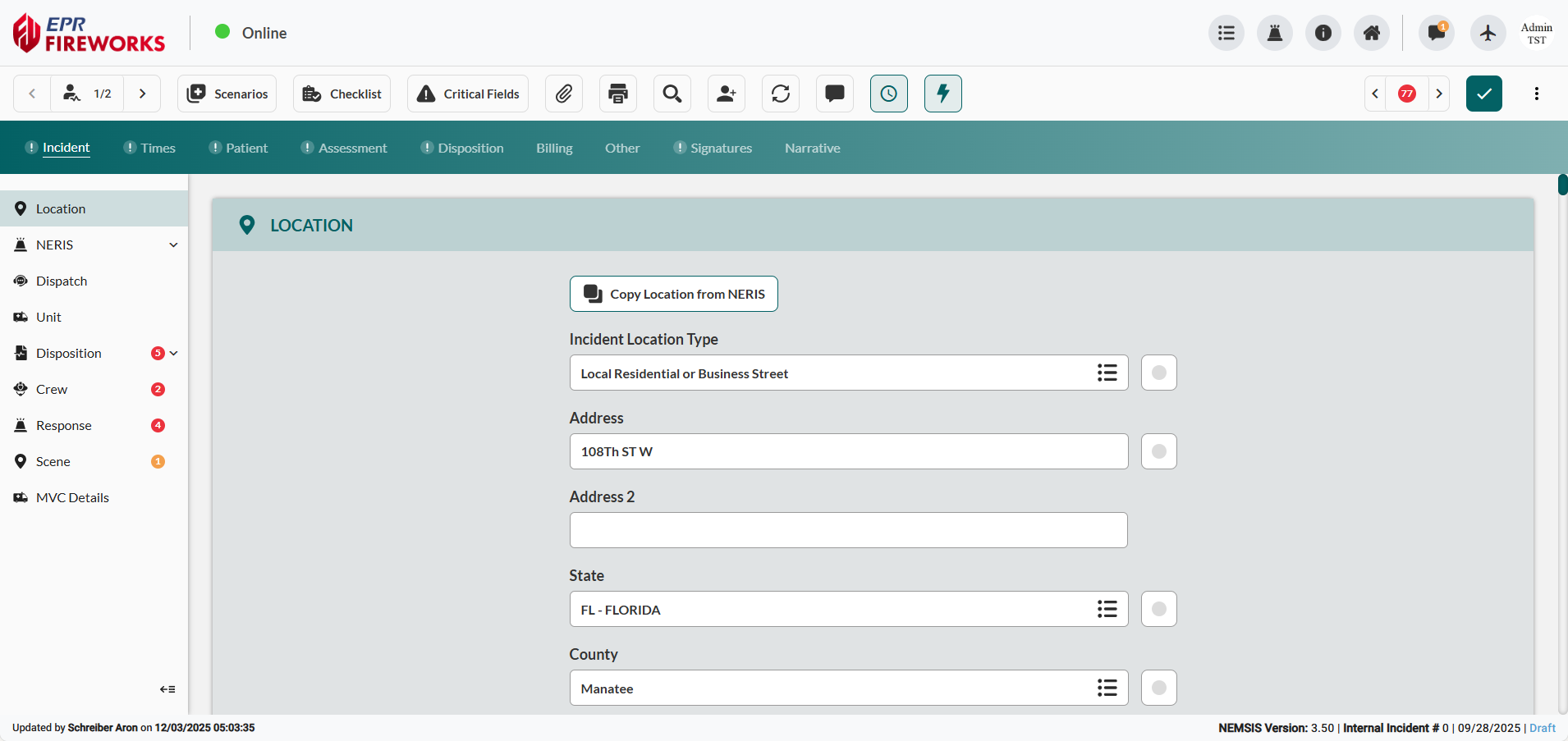This screenshot has width=1568, height=741.
Task: Click the Copy Location from NERIS button
Action: pyautogui.click(x=673, y=293)
